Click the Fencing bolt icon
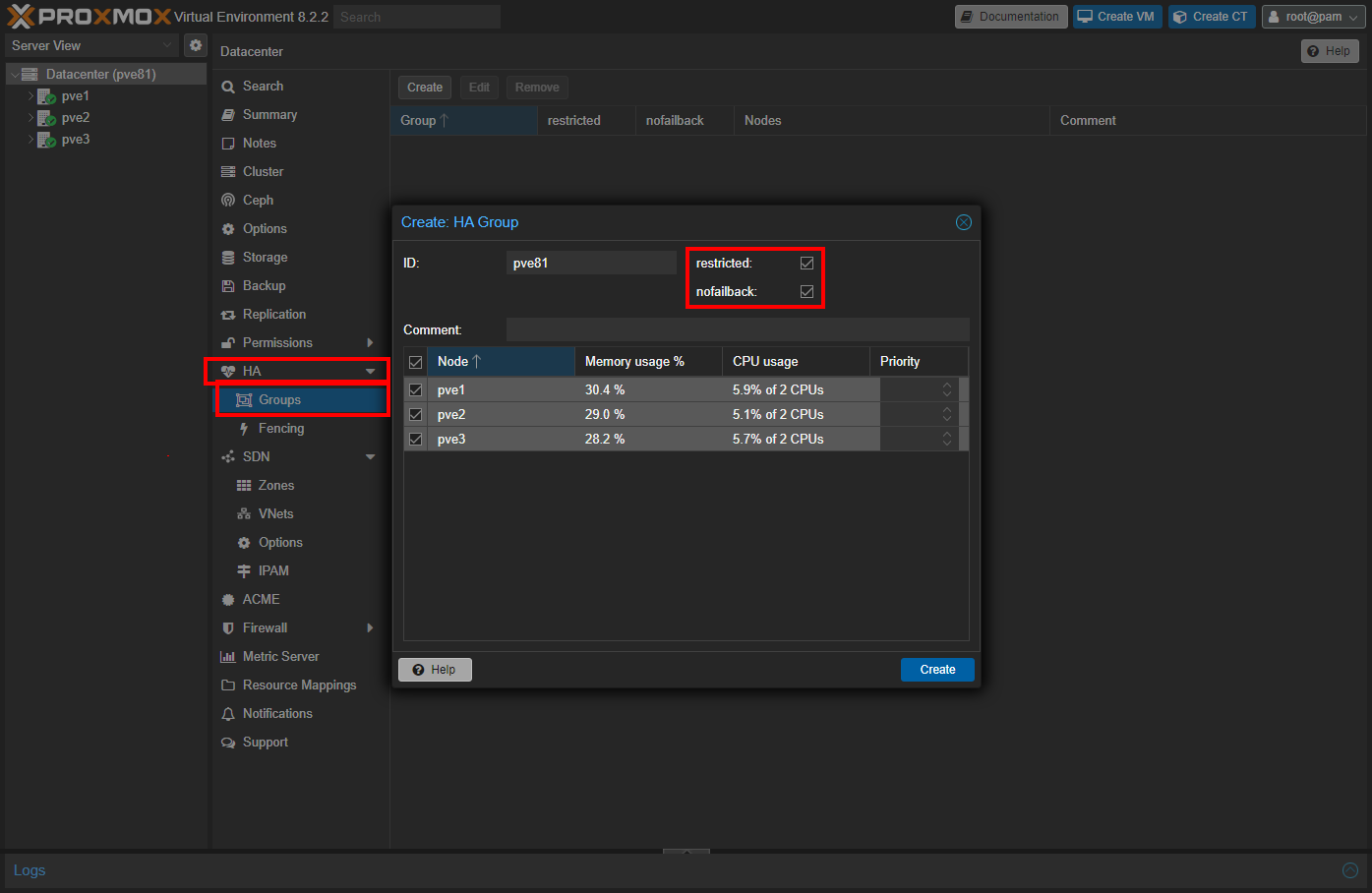This screenshot has width=1372, height=893. tap(244, 429)
